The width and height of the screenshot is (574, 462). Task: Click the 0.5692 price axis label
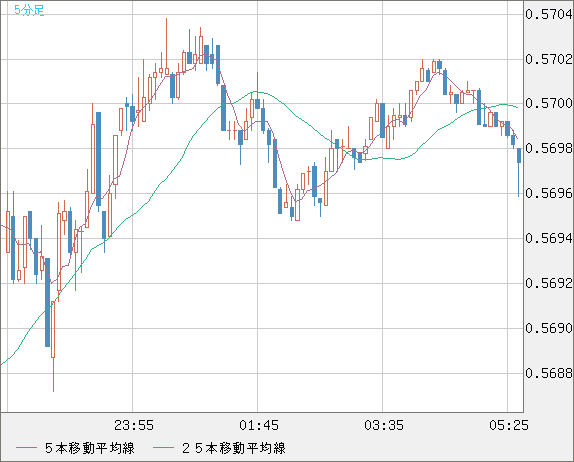(x=549, y=283)
